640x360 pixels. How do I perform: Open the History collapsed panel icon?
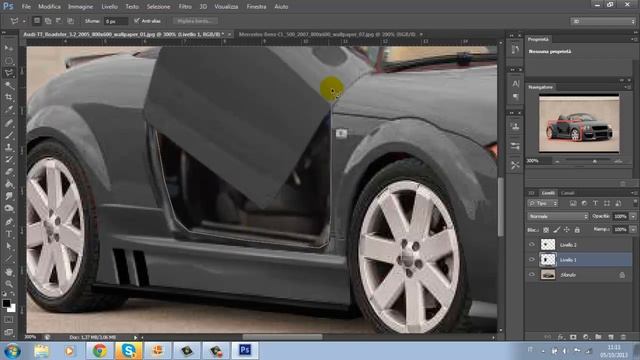pyautogui.click(x=516, y=49)
